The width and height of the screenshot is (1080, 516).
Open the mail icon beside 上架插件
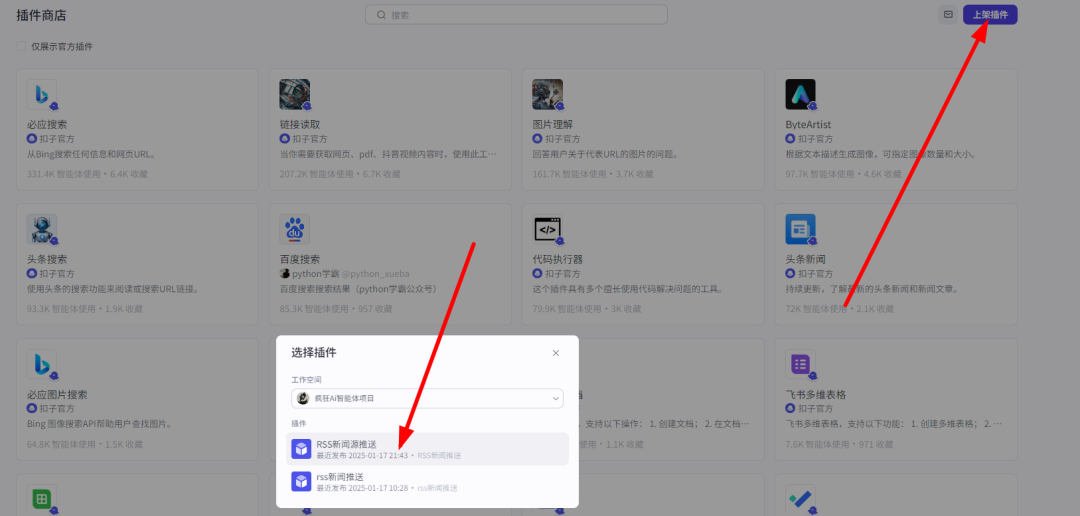[x=948, y=14]
